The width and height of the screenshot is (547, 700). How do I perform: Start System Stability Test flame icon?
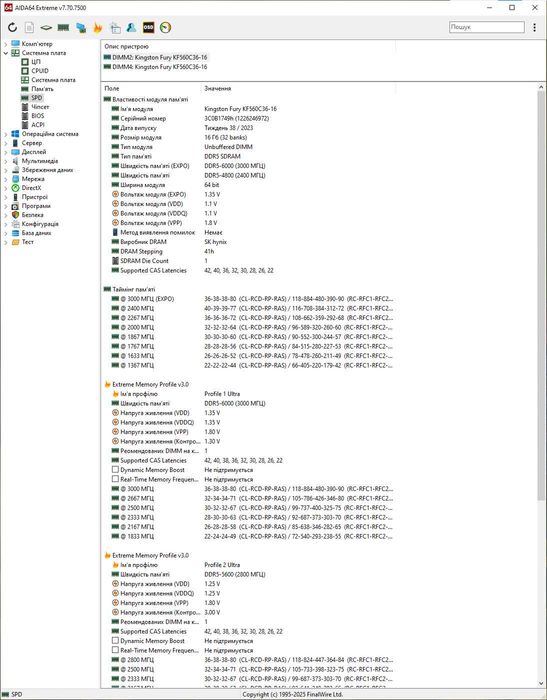pyautogui.click(x=98, y=28)
